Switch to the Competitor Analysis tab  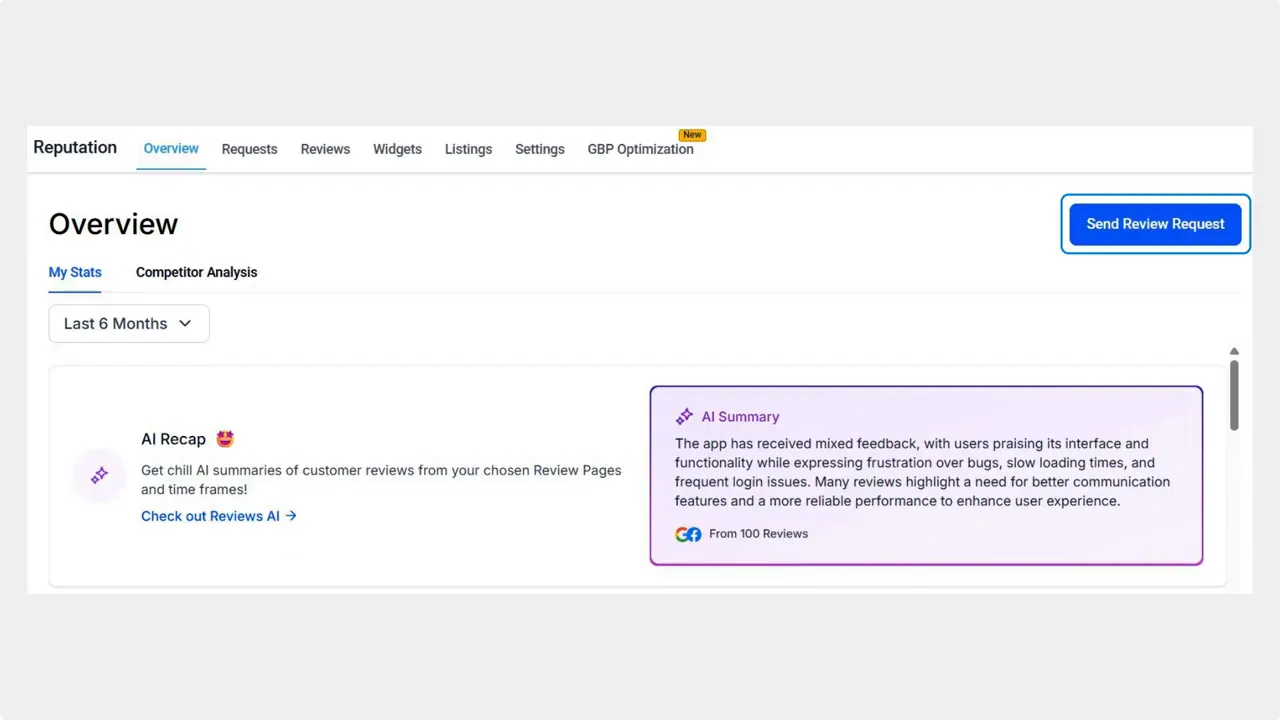tap(196, 272)
